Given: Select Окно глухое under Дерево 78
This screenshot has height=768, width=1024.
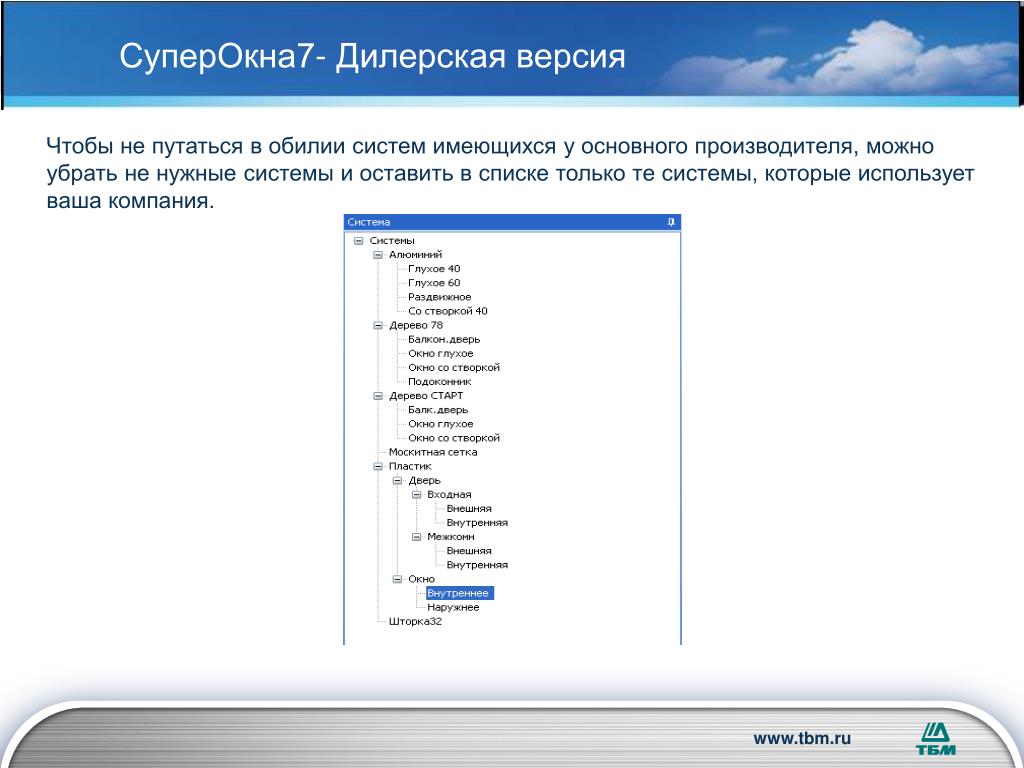Looking at the screenshot, I should [441, 353].
